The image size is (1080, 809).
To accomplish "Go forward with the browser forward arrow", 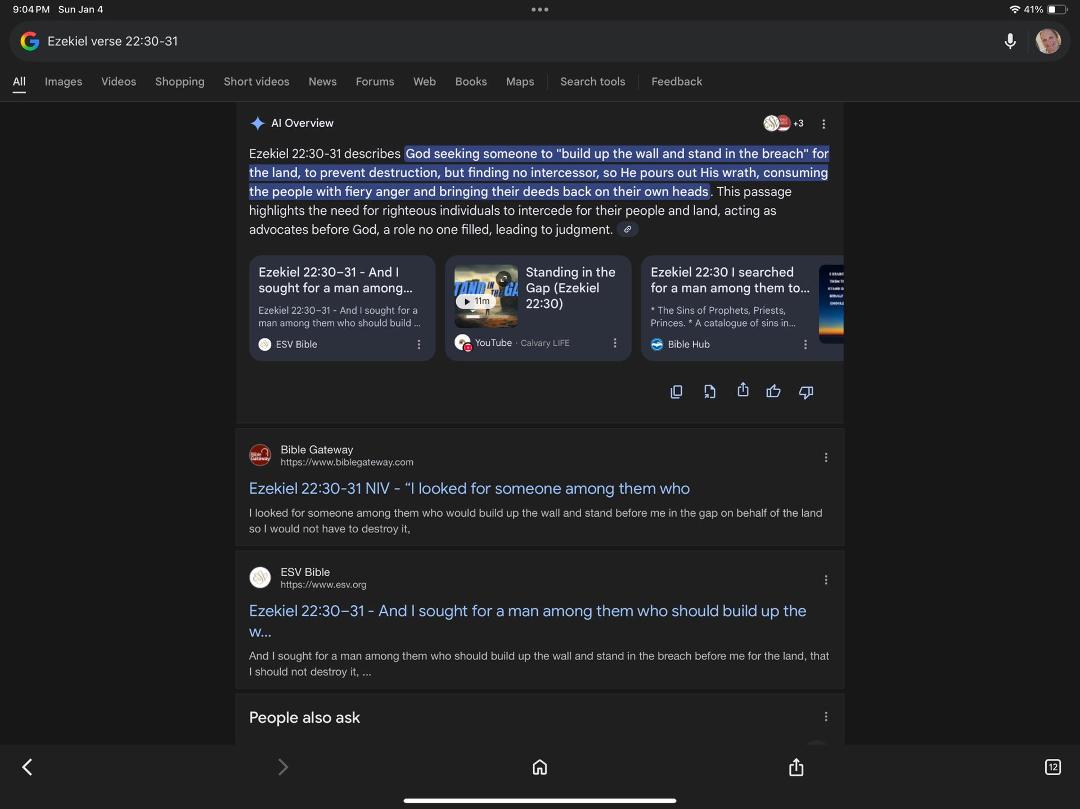I will tap(282, 767).
